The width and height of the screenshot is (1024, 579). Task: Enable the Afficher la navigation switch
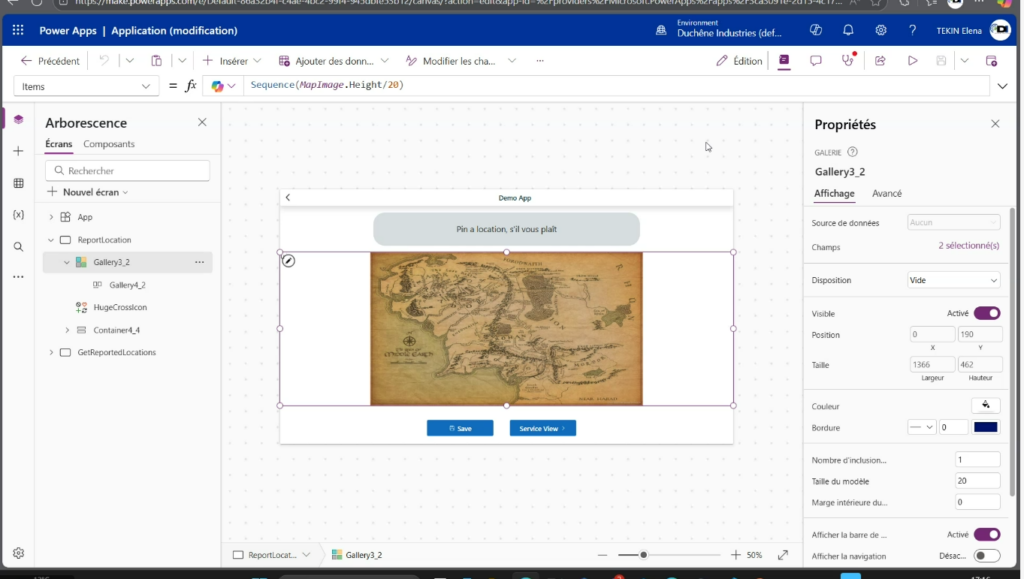coord(986,556)
